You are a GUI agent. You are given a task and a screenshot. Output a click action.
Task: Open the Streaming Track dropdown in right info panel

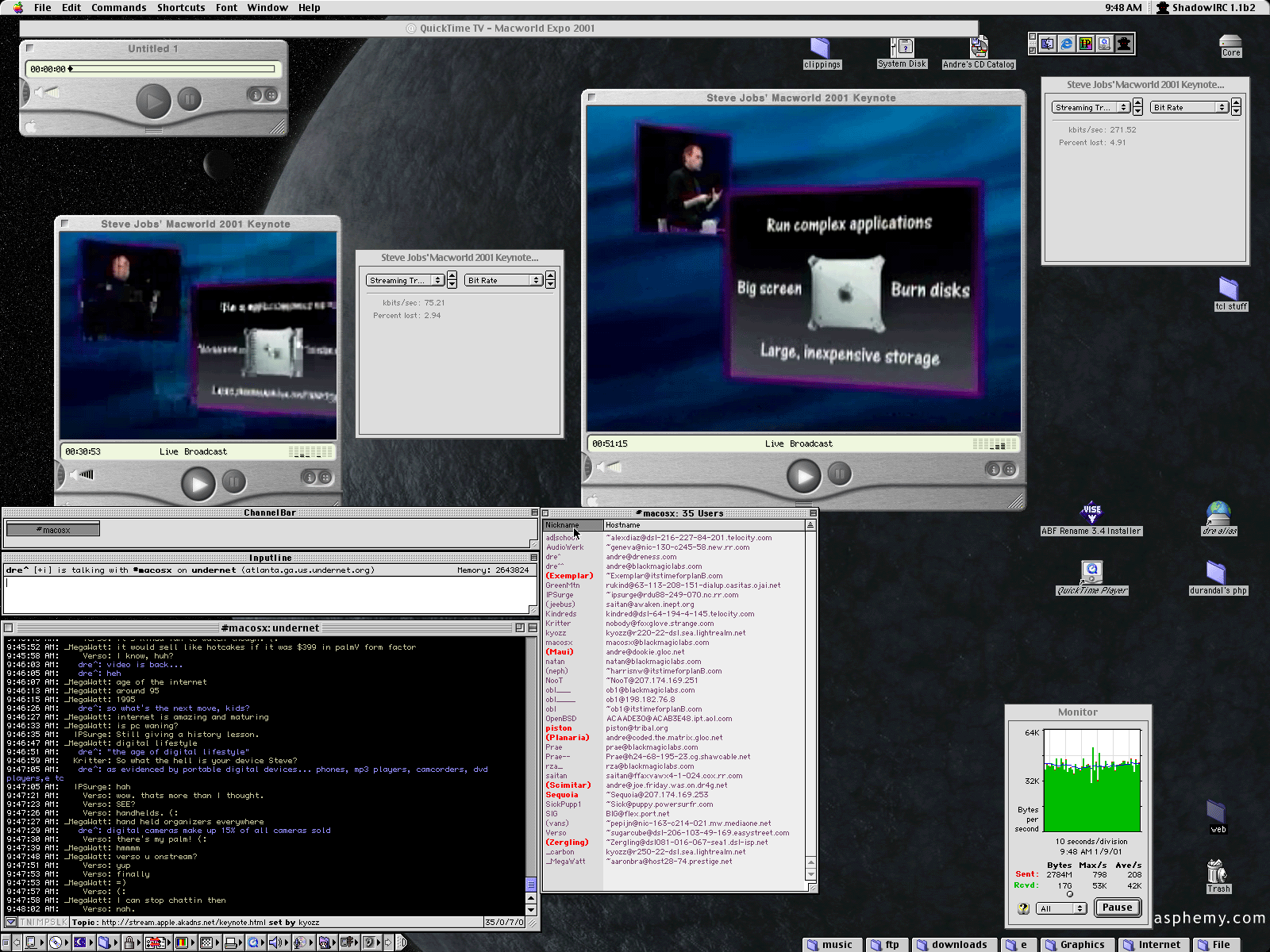click(x=1091, y=107)
